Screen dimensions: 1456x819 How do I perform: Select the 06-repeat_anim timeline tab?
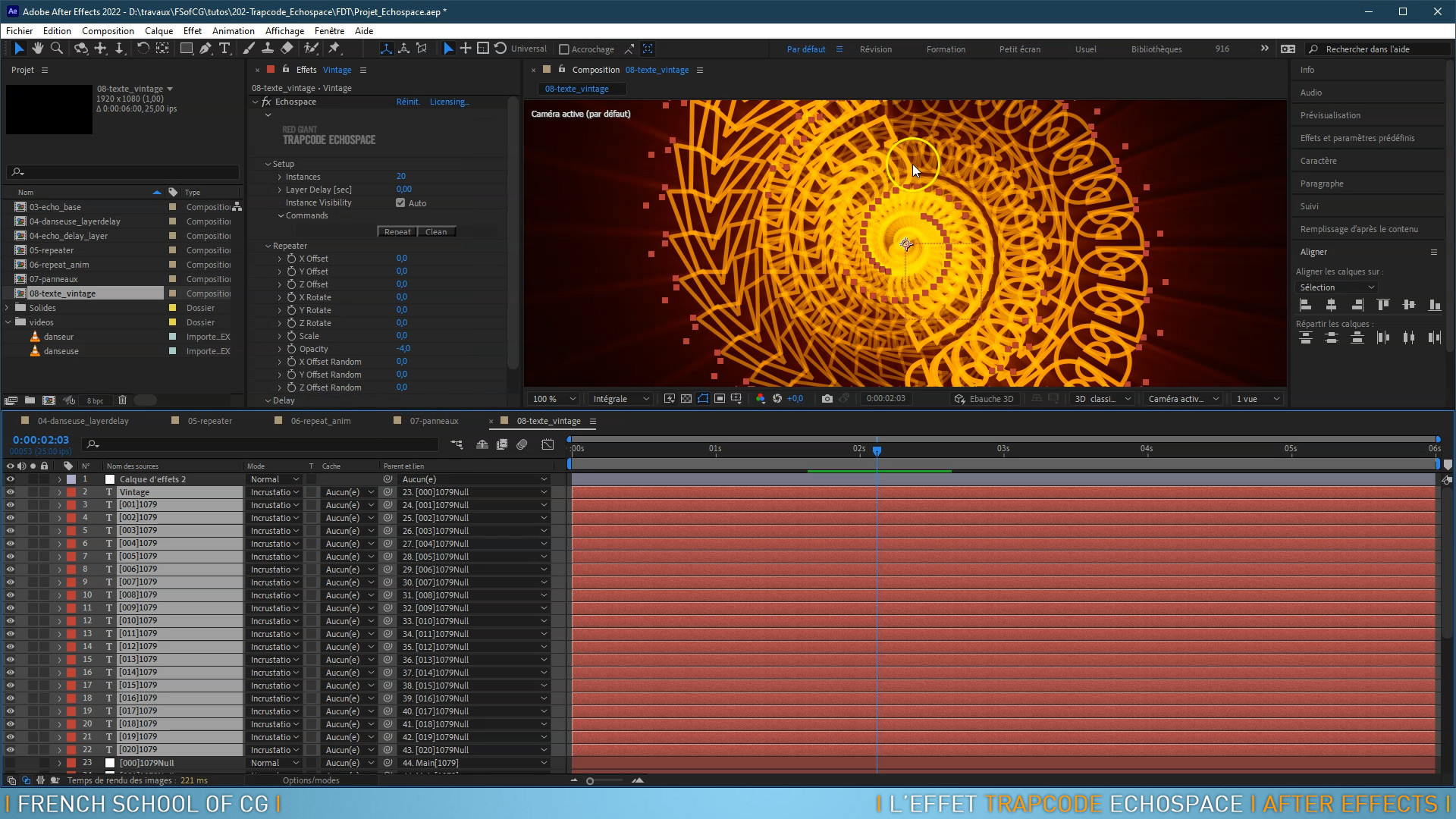320,420
